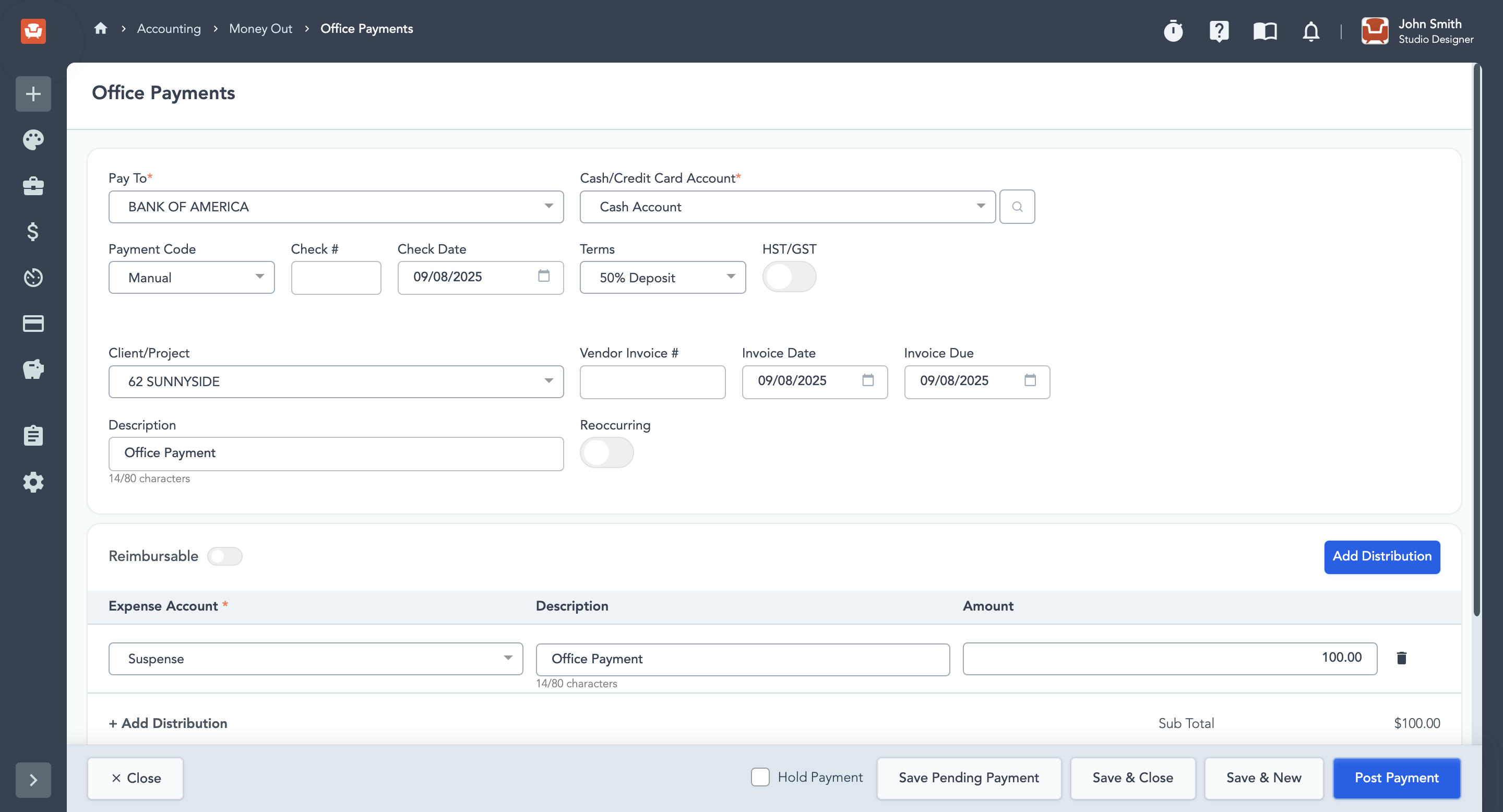
Task: Open the Terms dropdown showing 50% Deposit
Action: point(662,277)
